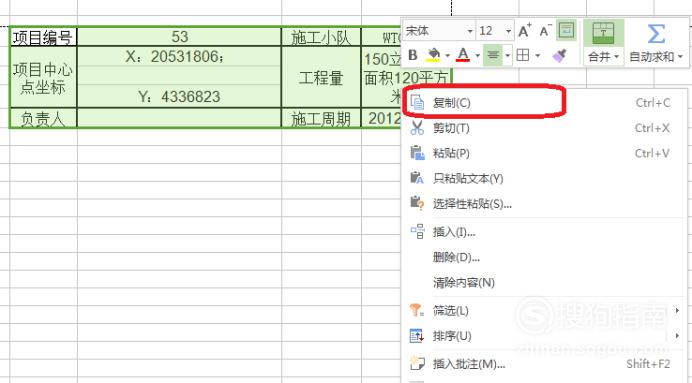Click the fill color bucket icon

[x=433, y=55]
